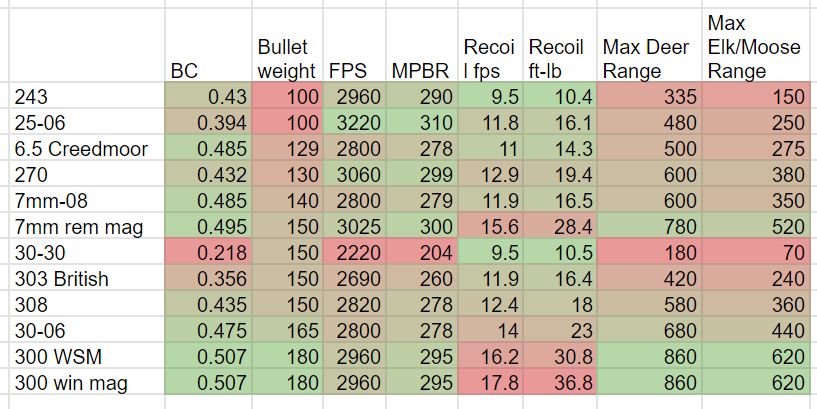Image resolution: width=817 pixels, height=409 pixels.
Task: Click the 165 bullet weight cell
Action: click(x=288, y=331)
